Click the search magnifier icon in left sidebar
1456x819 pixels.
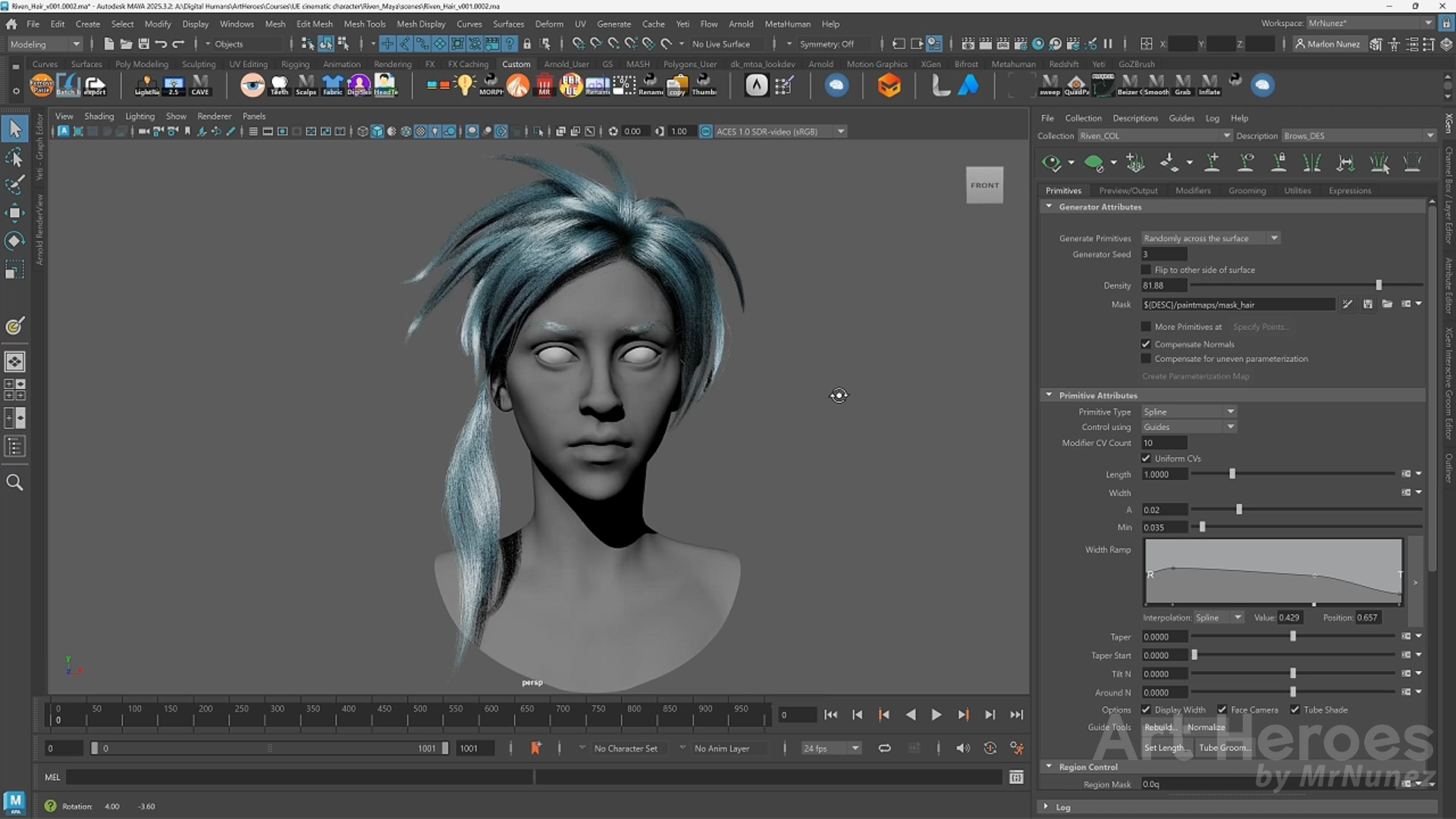tap(14, 482)
